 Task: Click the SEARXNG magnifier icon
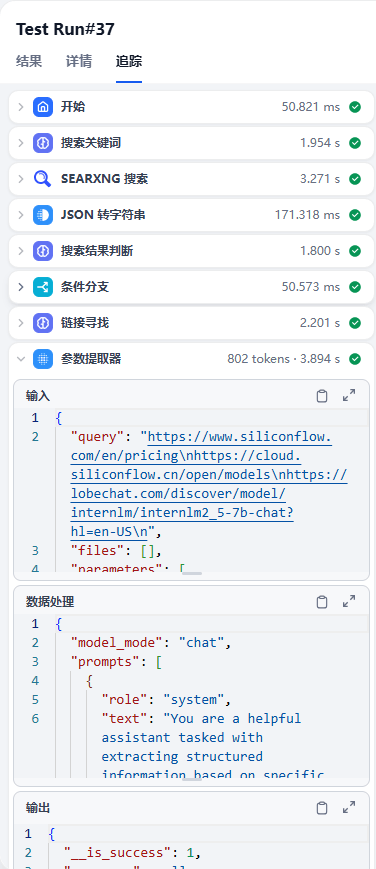pyautogui.click(x=43, y=179)
